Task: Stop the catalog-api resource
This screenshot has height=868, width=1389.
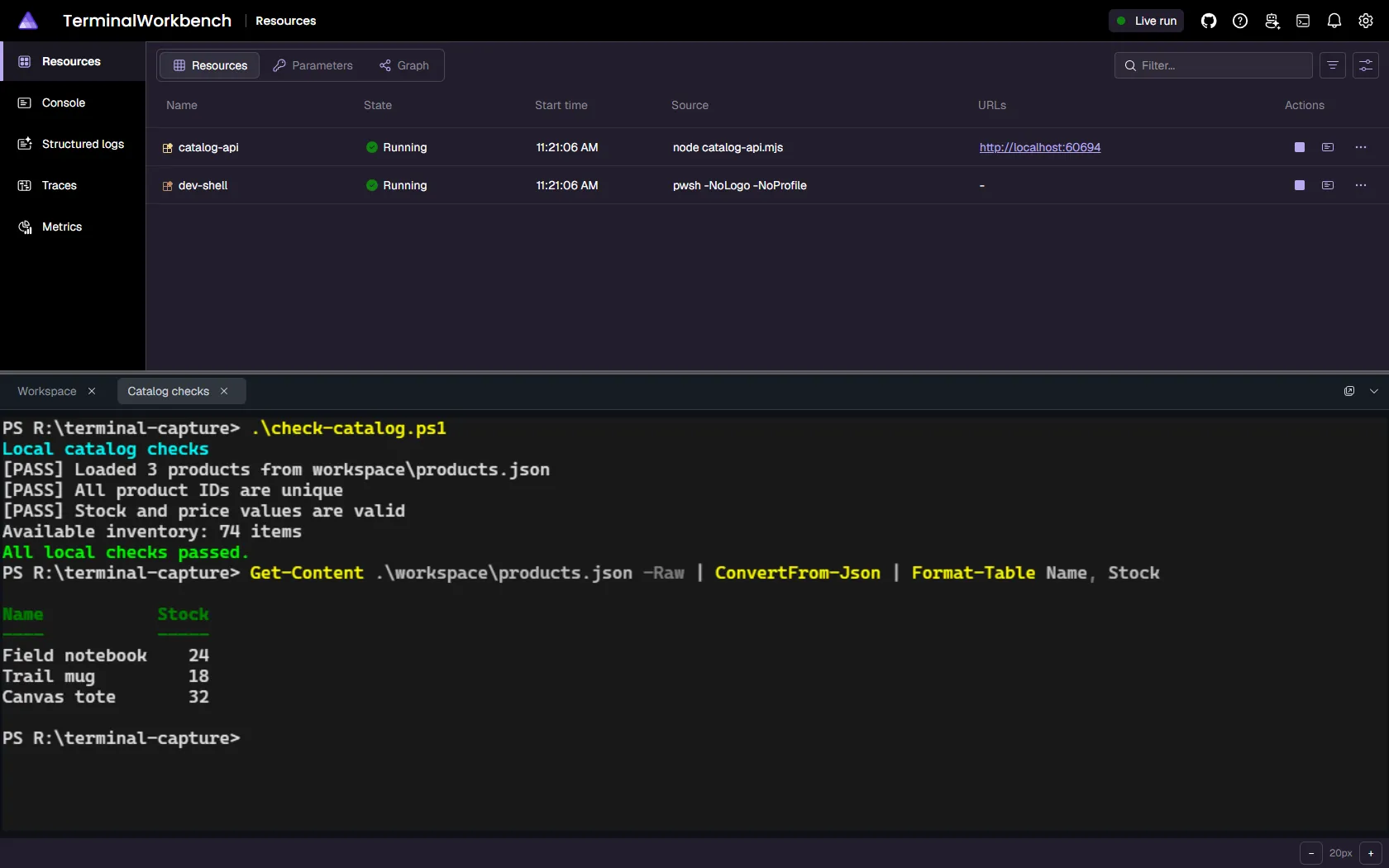Action: [x=1300, y=147]
